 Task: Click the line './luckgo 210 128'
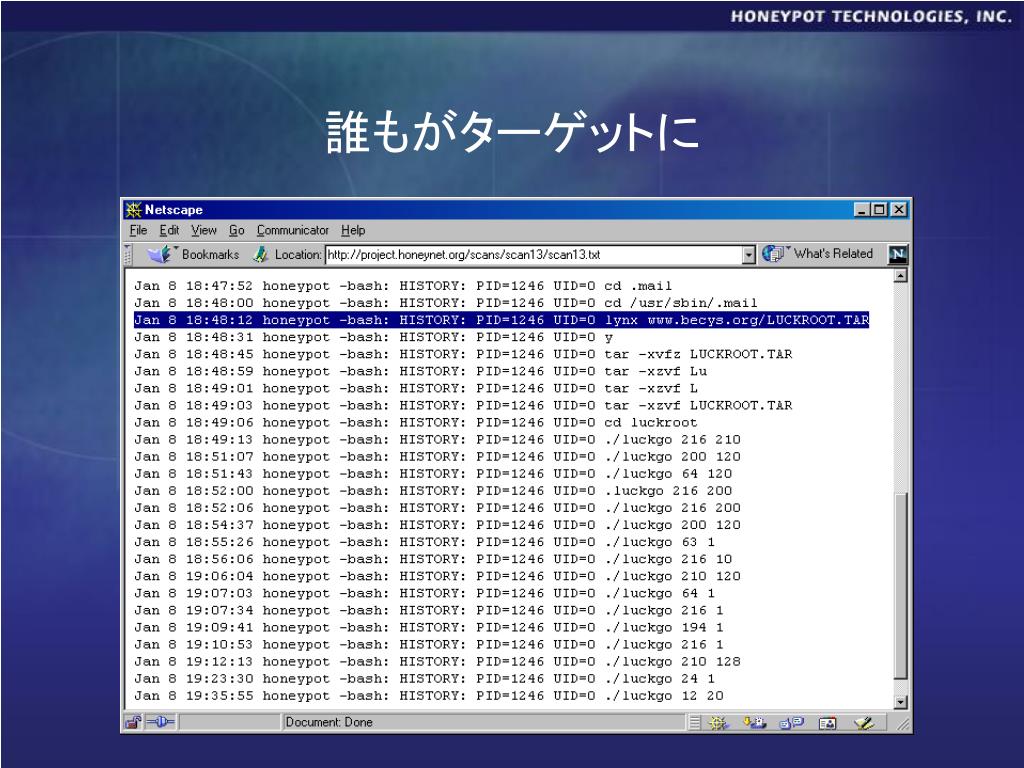pos(437,662)
